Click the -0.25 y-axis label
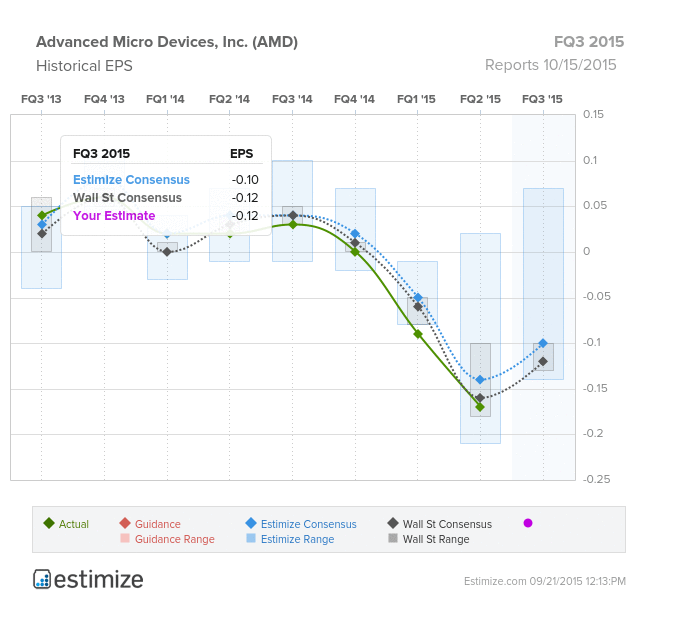Viewport: 675px width, 620px height. [x=596, y=479]
